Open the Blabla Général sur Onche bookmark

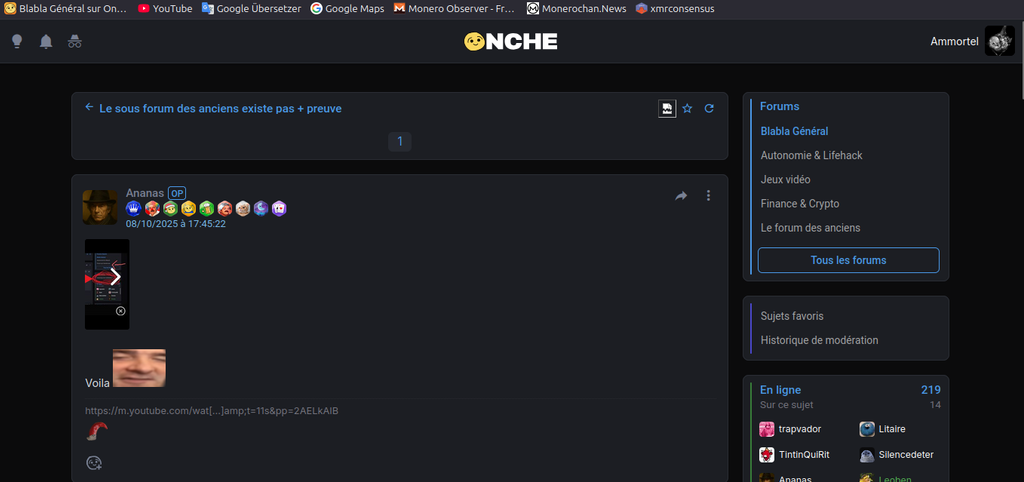[x=65, y=8]
